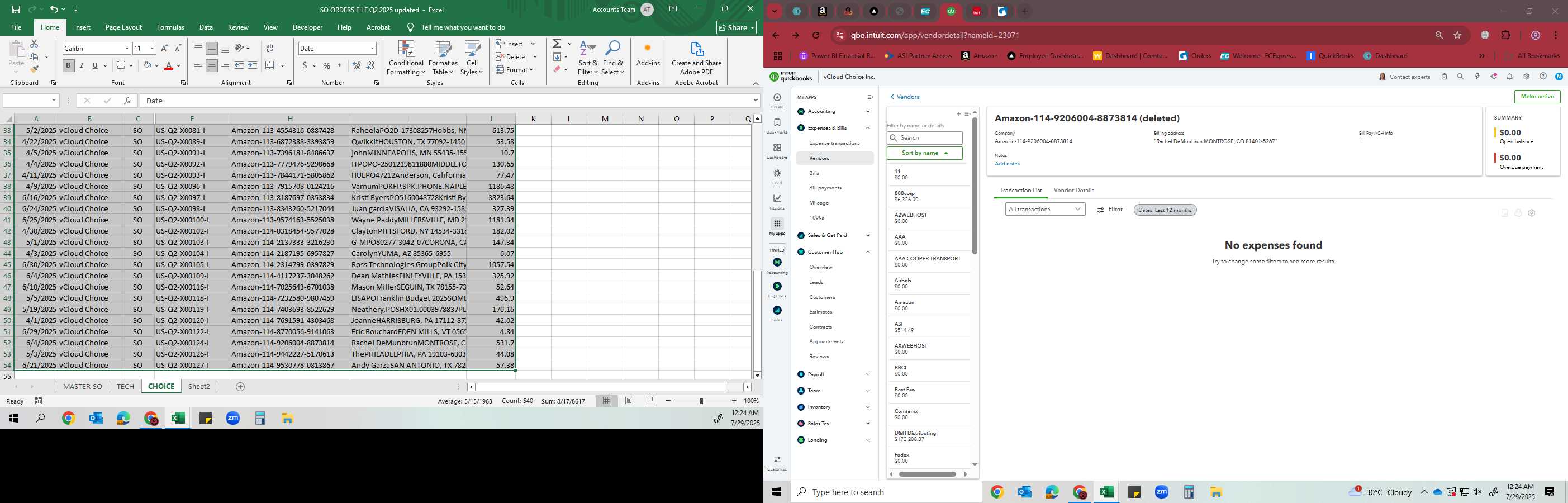Bookmark page with Chrome star icon
1568x503 pixels.
[x=1457, y=35]
